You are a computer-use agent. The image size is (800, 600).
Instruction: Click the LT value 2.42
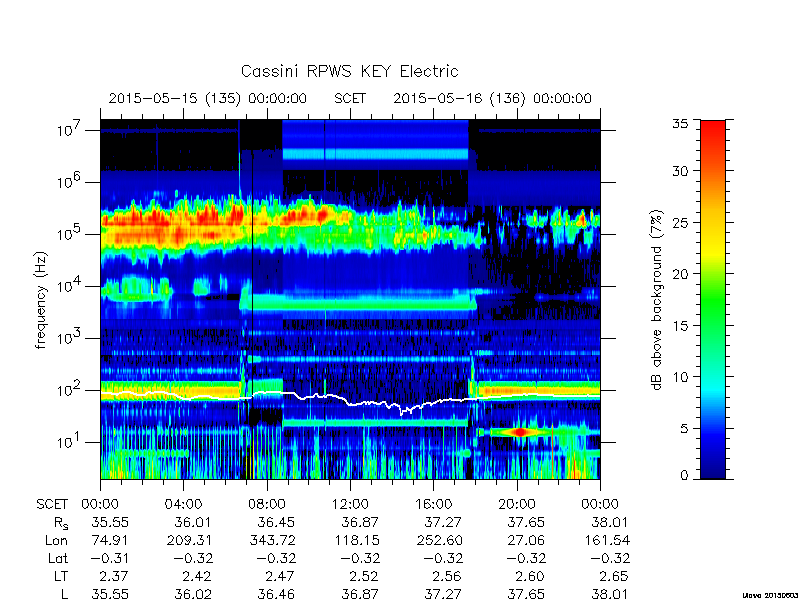tap(196, 577)
